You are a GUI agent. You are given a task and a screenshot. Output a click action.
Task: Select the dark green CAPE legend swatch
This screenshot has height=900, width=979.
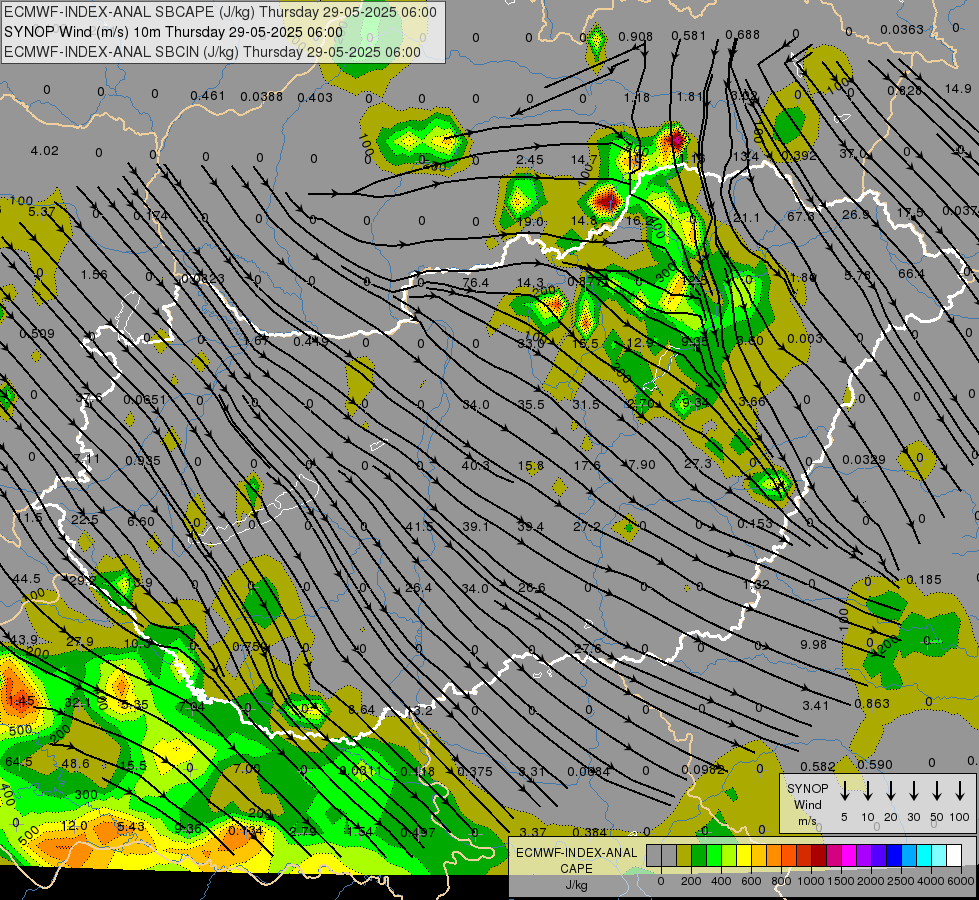(699, 856)
